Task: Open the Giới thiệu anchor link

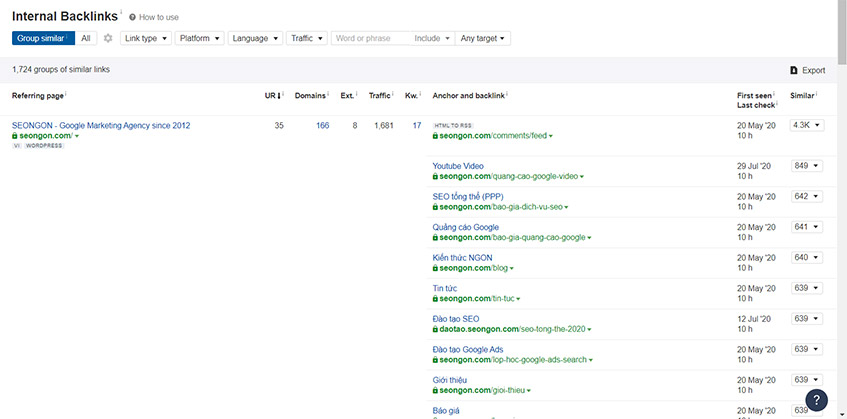Action: (450, 380)
